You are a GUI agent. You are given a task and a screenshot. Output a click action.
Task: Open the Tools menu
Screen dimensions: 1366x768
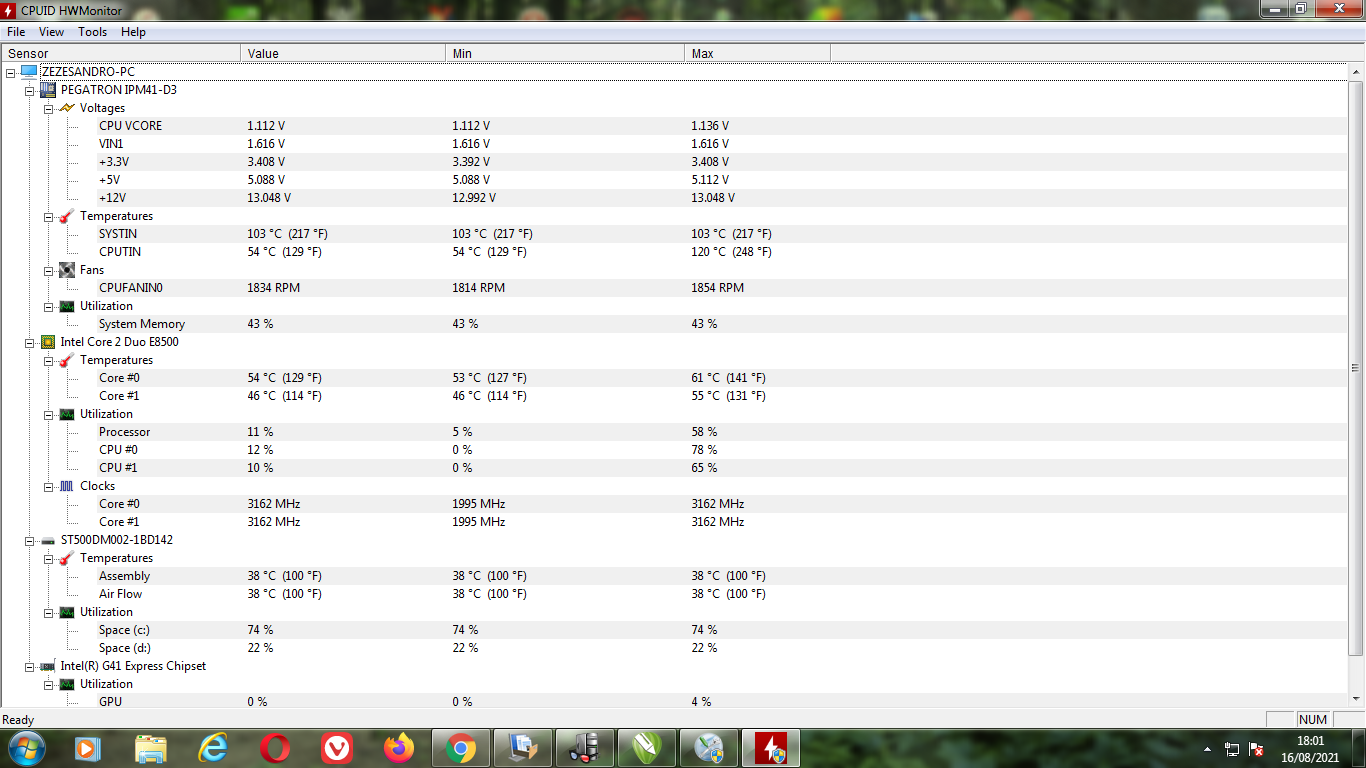coord(93,32)
